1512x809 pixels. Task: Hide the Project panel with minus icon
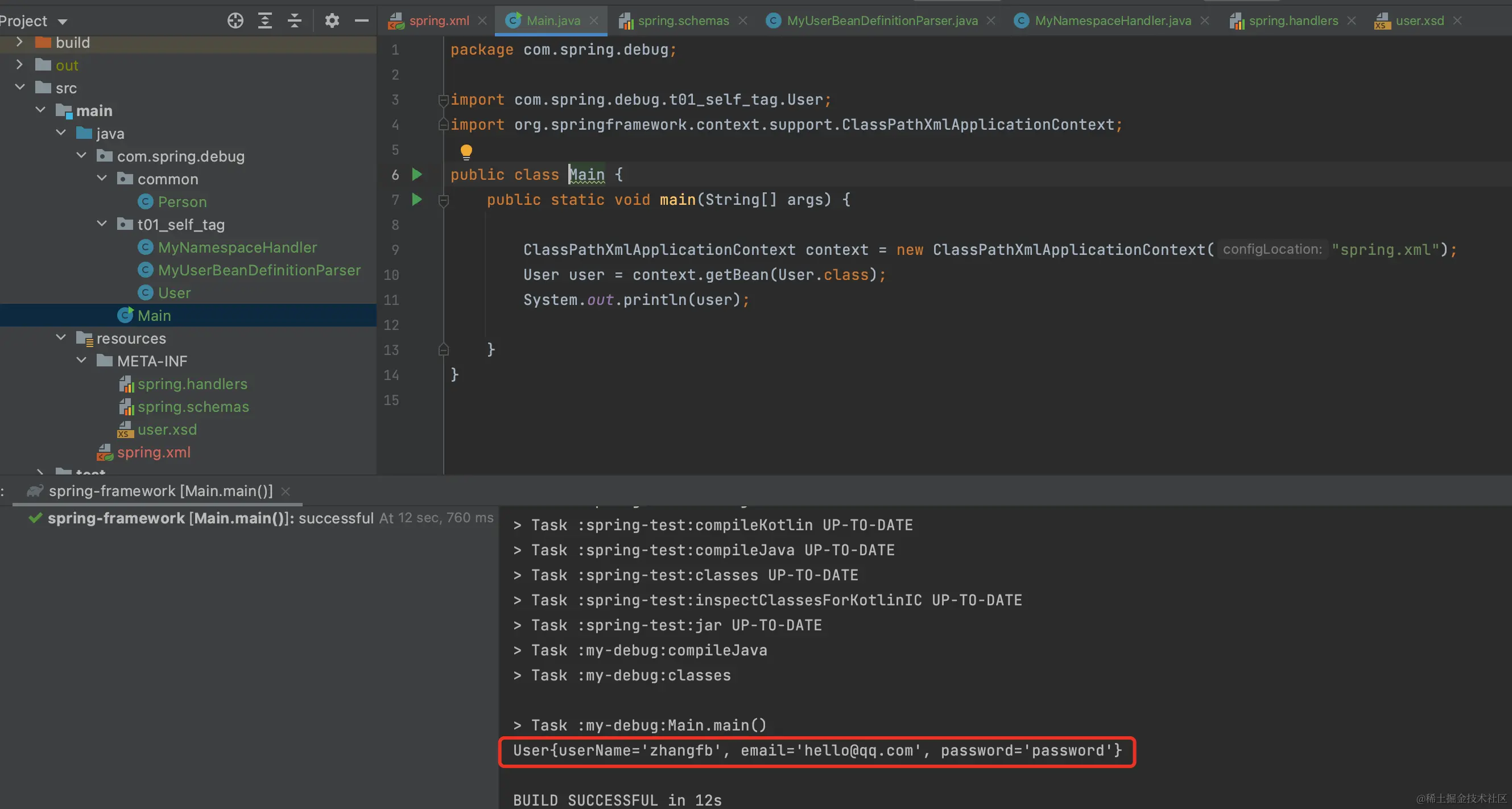(x=362, y=20)
